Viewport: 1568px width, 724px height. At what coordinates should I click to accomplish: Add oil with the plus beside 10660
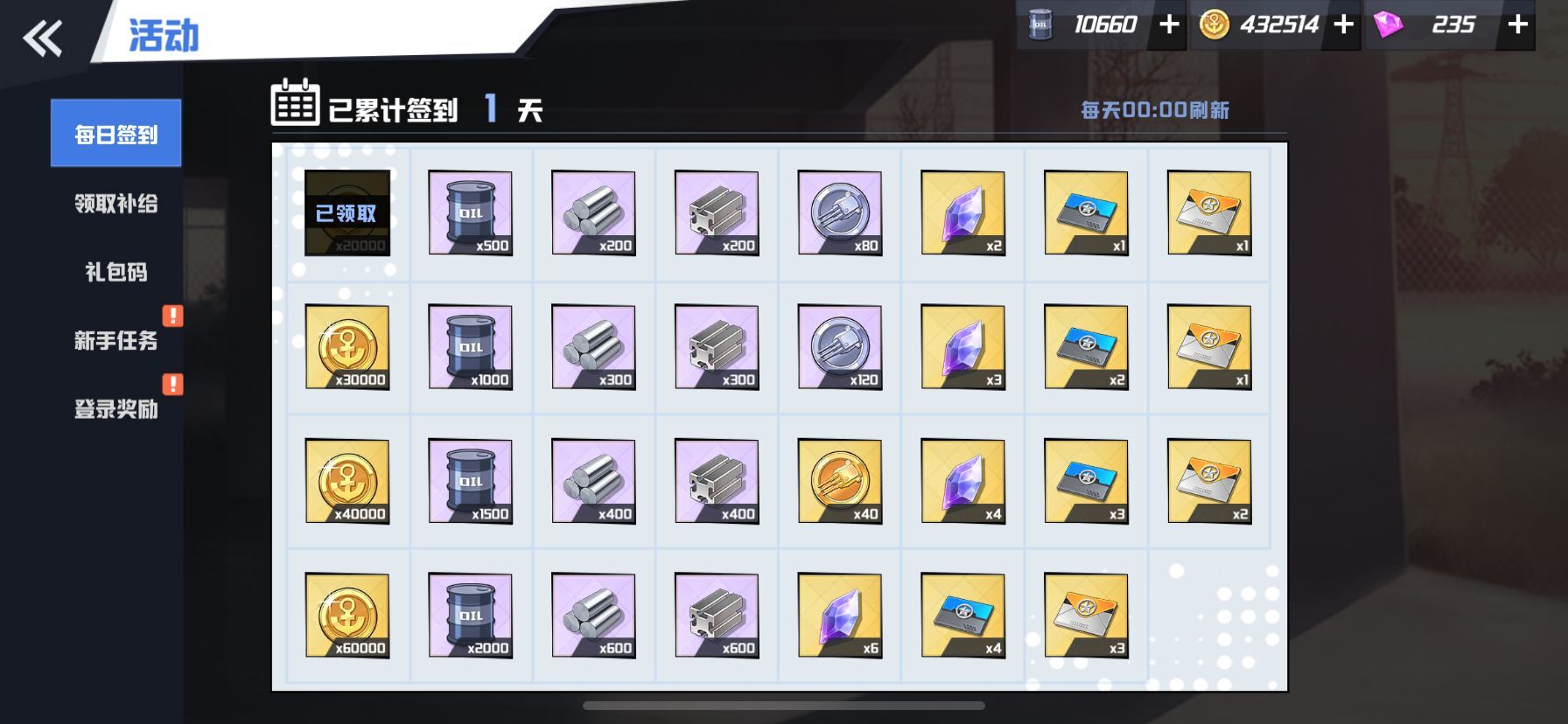click(1169, 24)
